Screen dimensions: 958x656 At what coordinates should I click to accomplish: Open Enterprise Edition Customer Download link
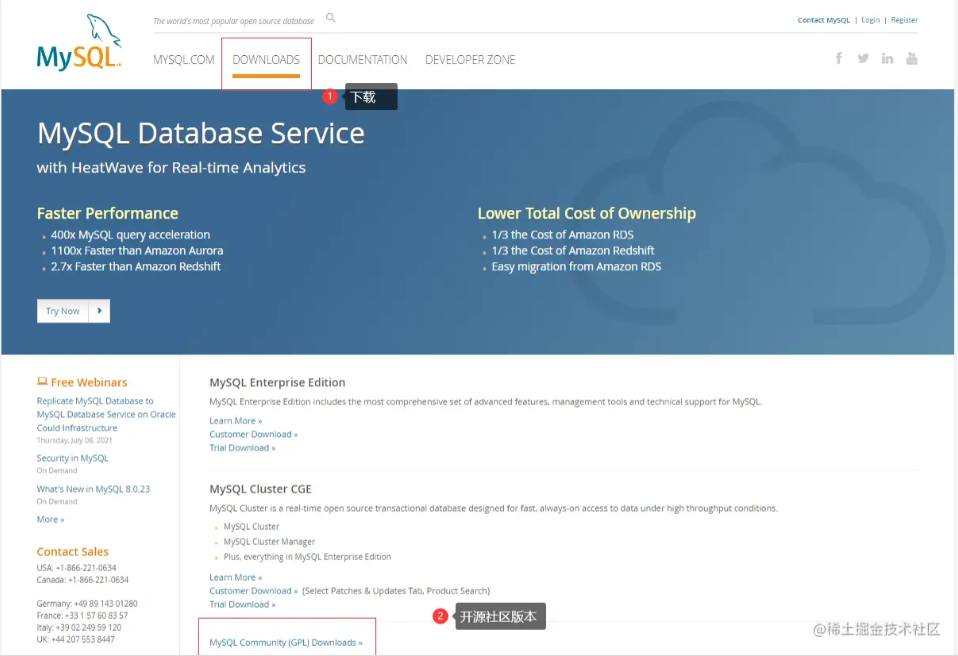253,434
